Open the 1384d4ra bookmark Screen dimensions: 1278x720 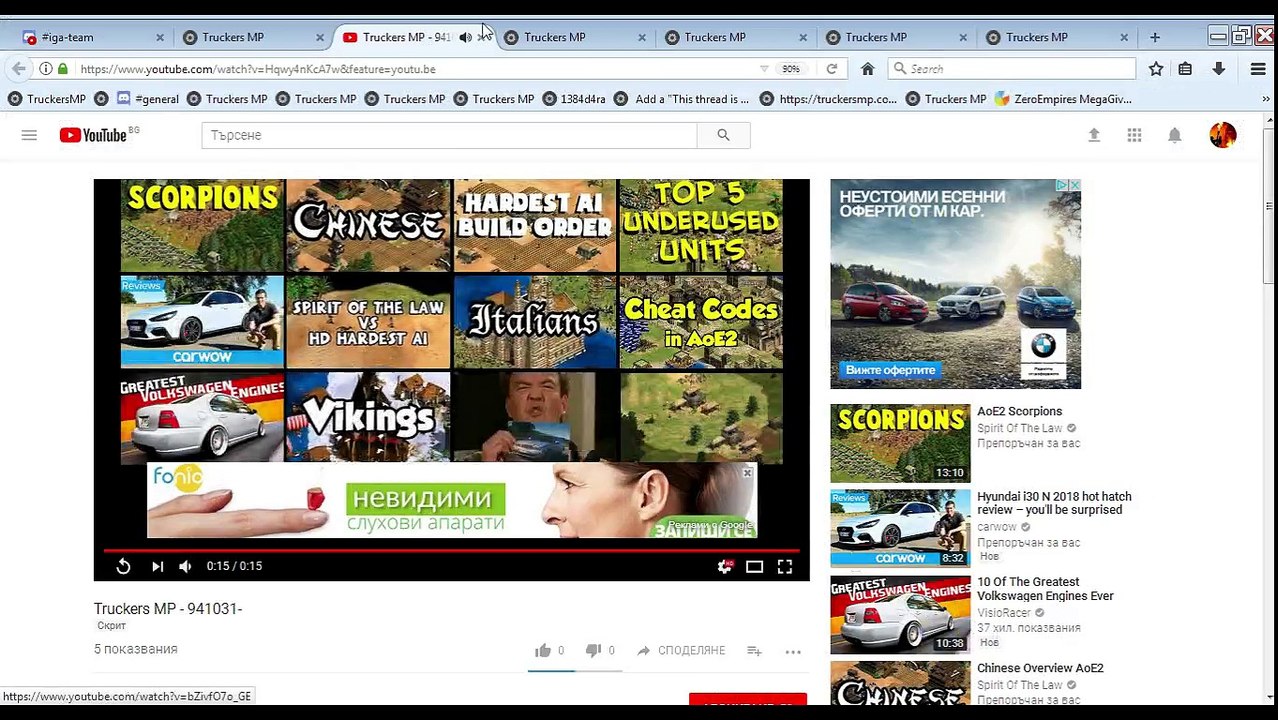click(x=575, y=99)
